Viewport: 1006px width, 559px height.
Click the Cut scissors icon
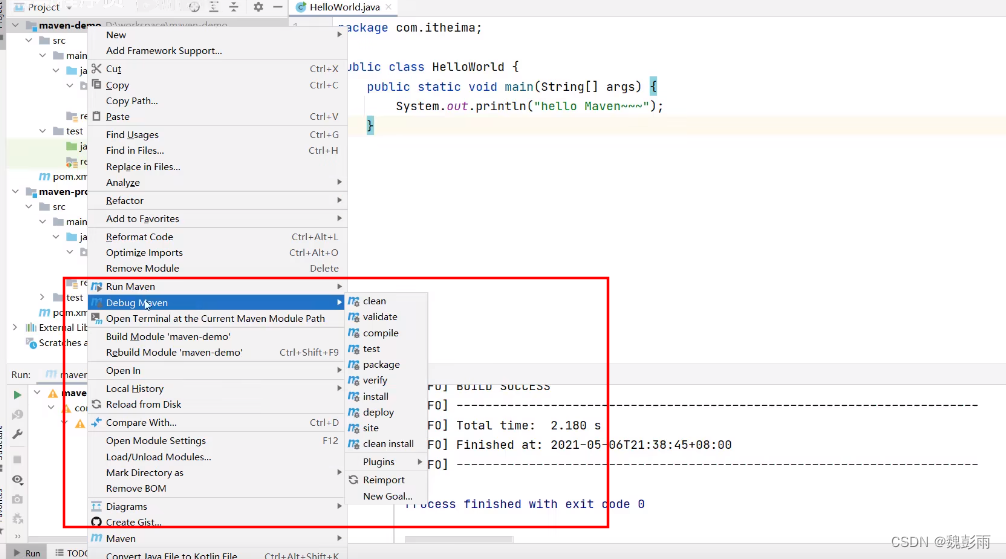point(96,68)
